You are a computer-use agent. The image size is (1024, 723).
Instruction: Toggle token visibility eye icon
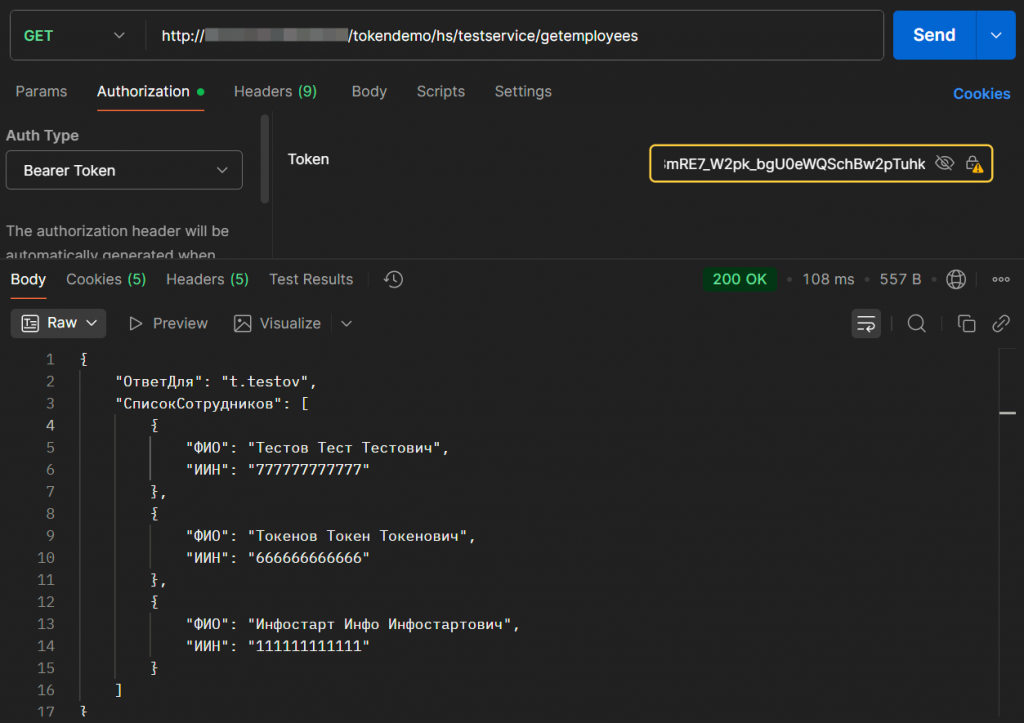click(x=944, y=164)
